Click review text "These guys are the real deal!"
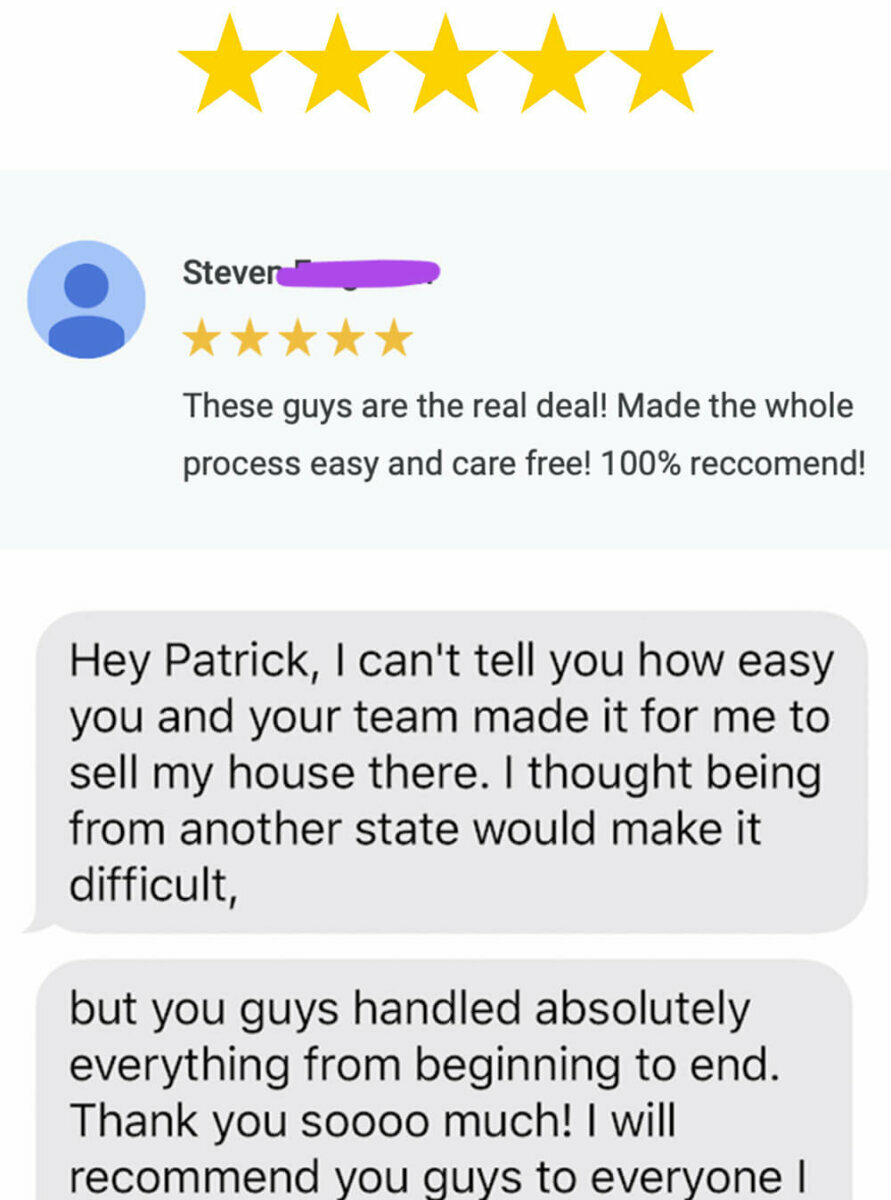The width and height of the screenshot is (891, 1200). [399, 408]
